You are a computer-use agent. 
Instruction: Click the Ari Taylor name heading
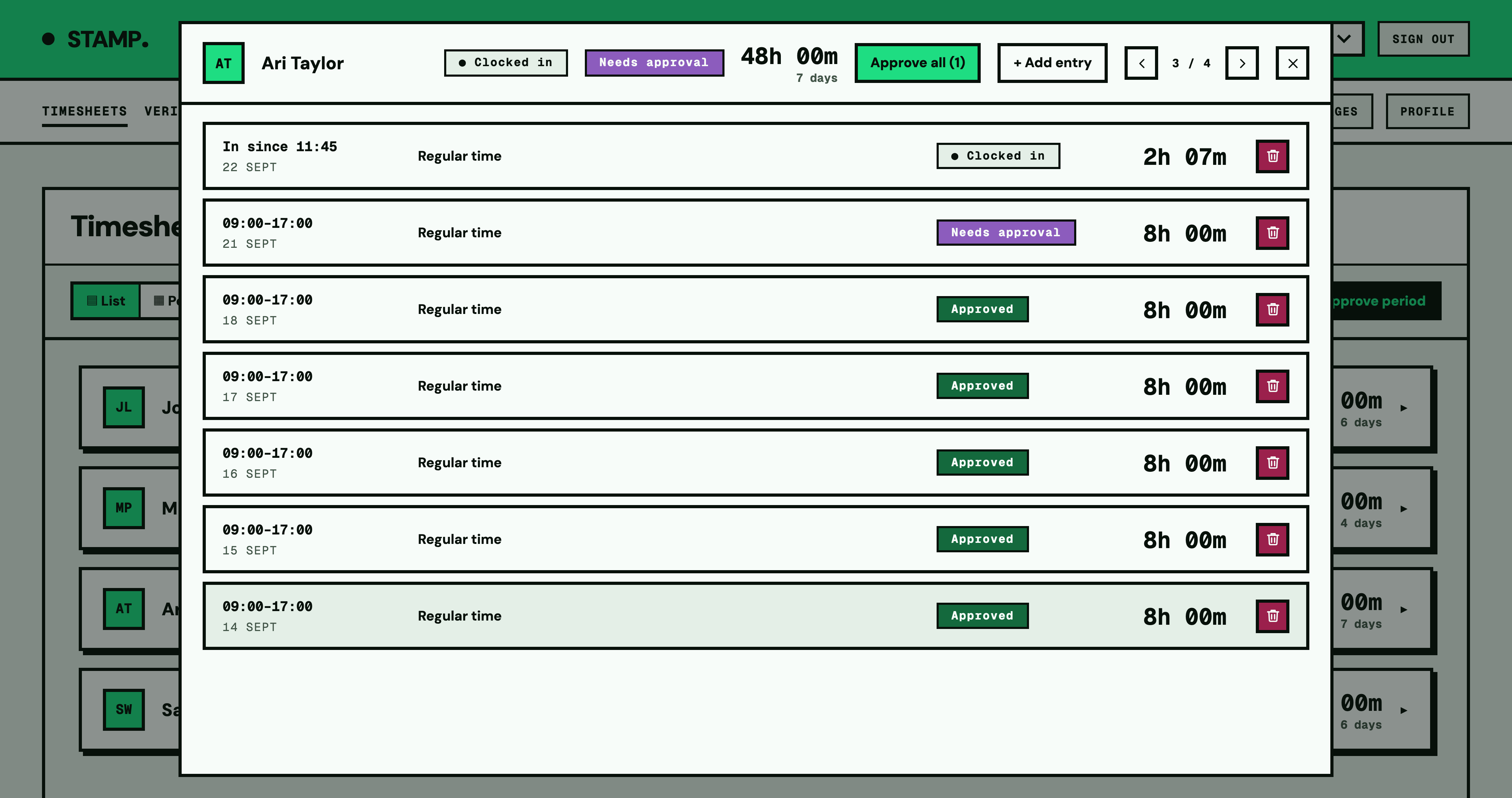tap(303, 63)
